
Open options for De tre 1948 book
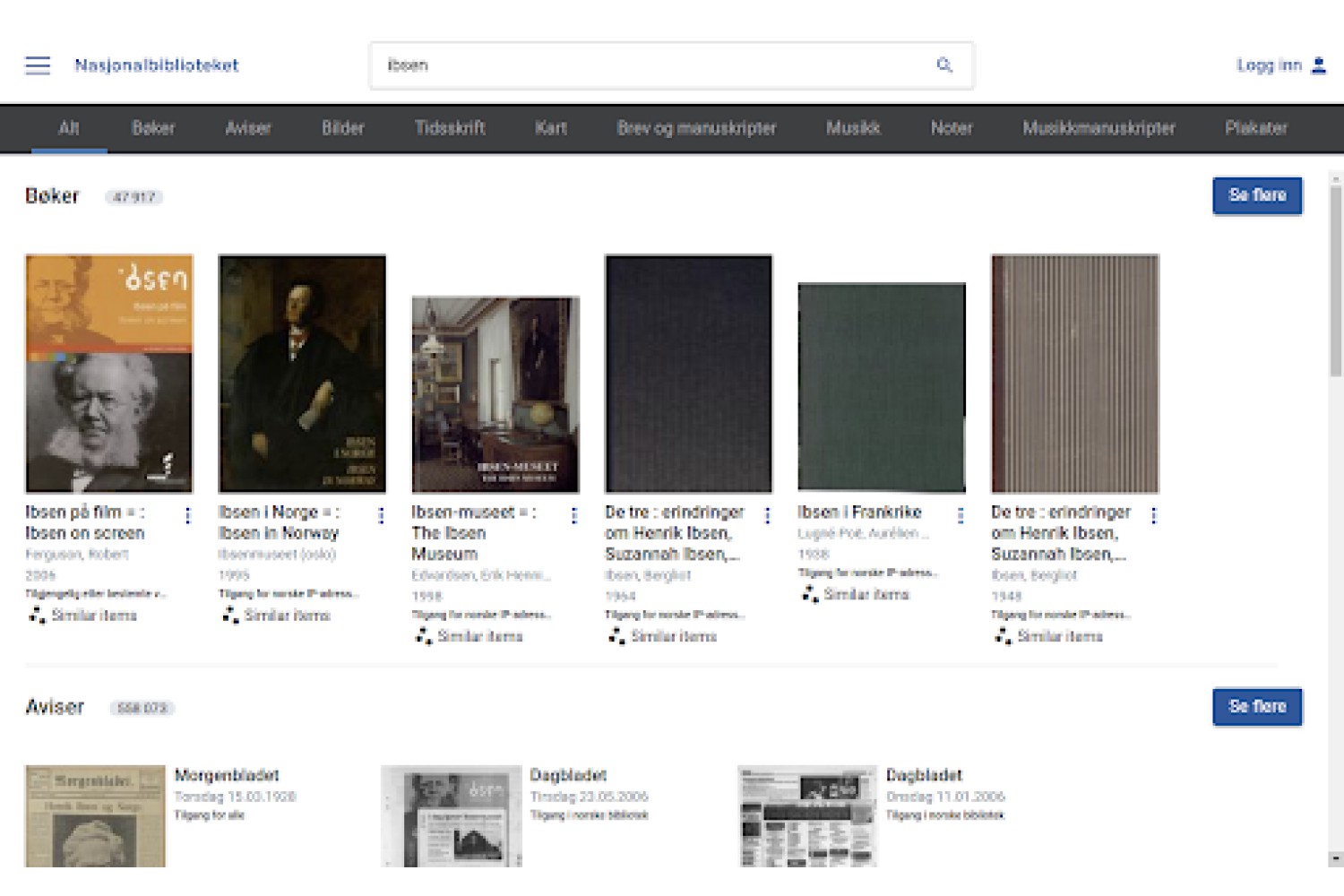click(1153, 515)
